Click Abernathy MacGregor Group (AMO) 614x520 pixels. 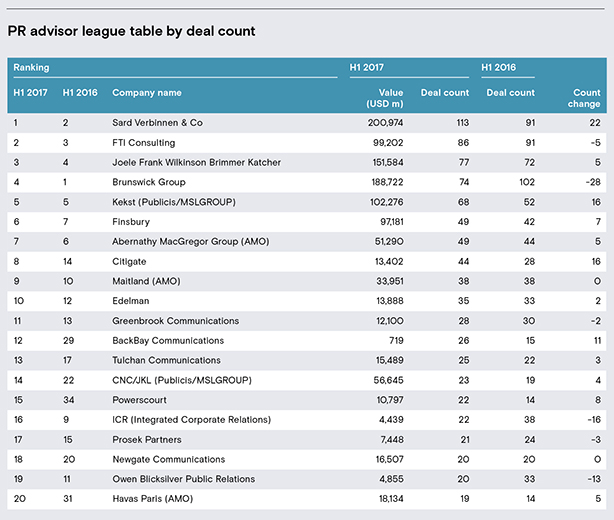point(191,242)
